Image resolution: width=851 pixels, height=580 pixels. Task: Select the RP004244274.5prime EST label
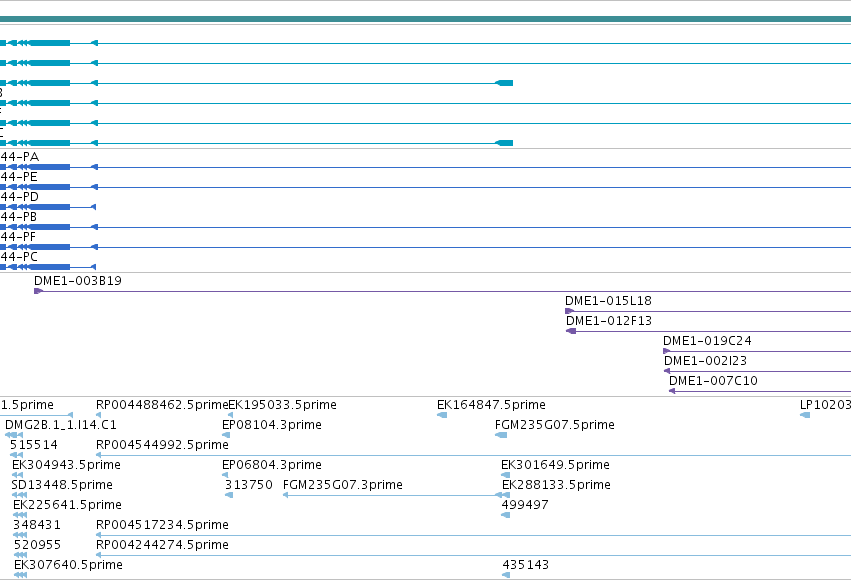[x=162, y=545]
